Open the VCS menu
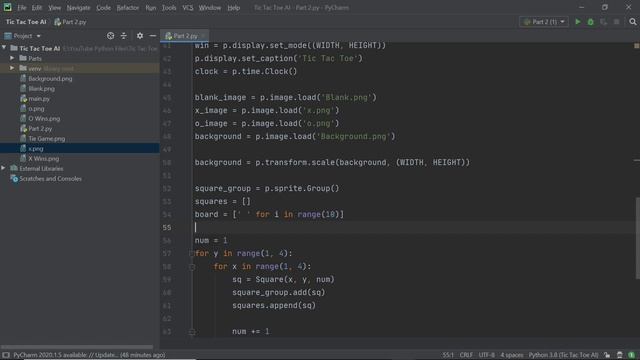 pos(188,8)
